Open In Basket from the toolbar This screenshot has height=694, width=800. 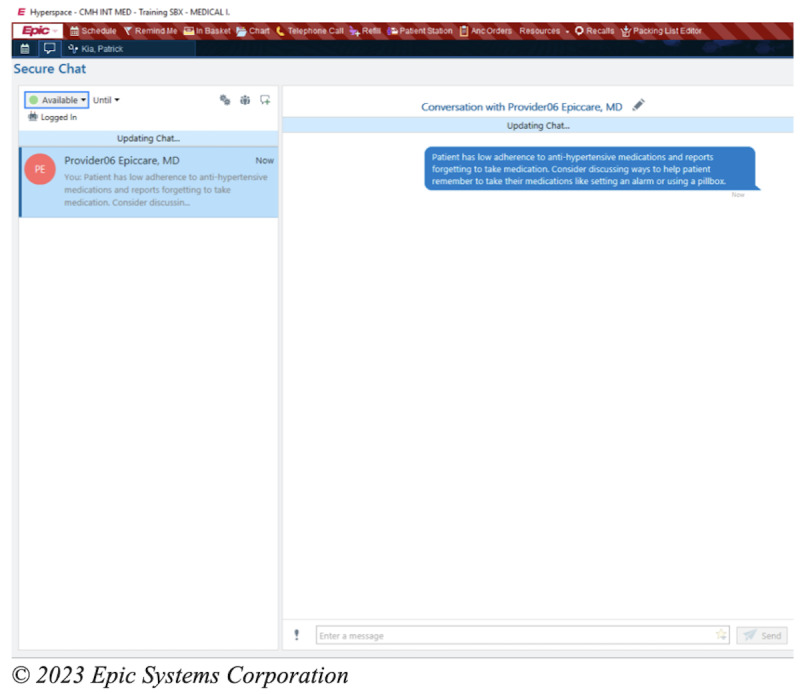point(207,31)
